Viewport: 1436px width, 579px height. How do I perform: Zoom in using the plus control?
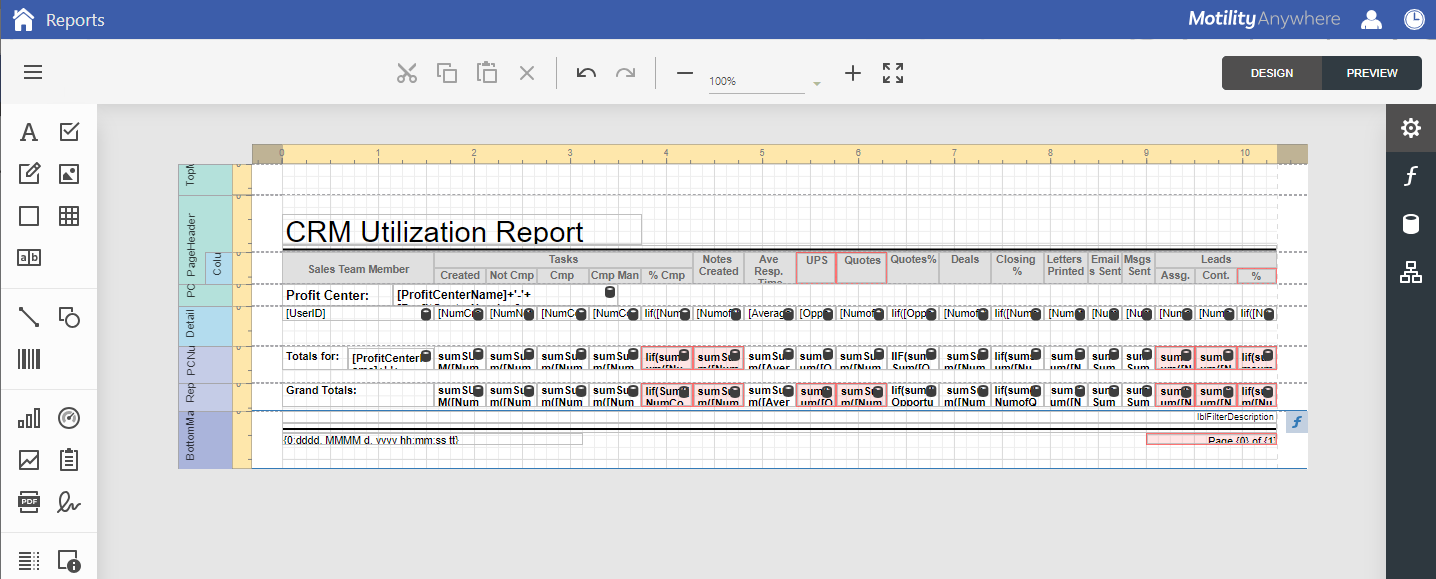853,72
